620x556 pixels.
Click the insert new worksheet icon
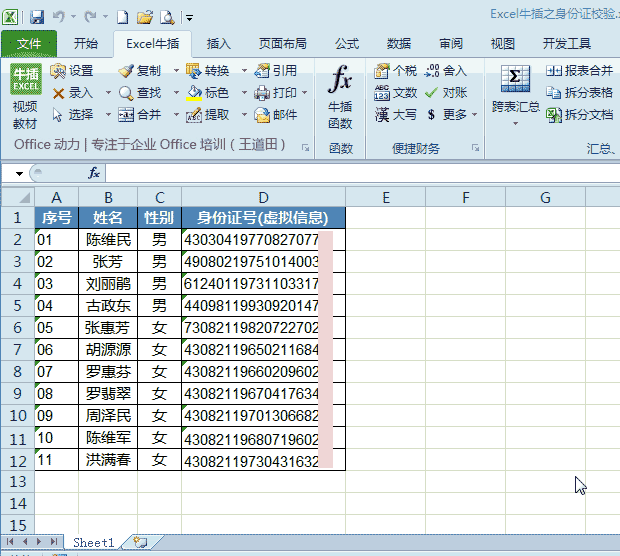[140, 542]
